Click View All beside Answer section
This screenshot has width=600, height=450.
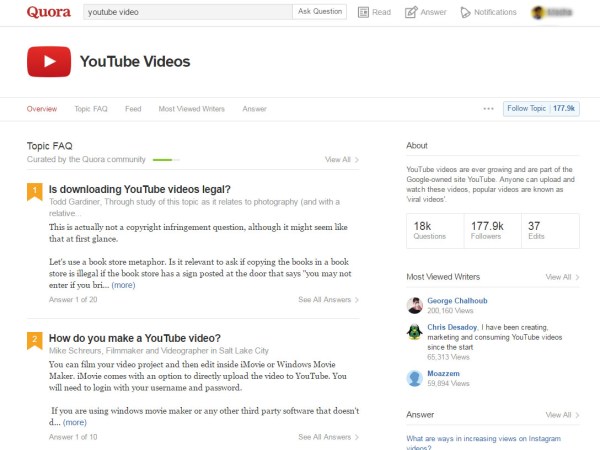click(562, 415)
